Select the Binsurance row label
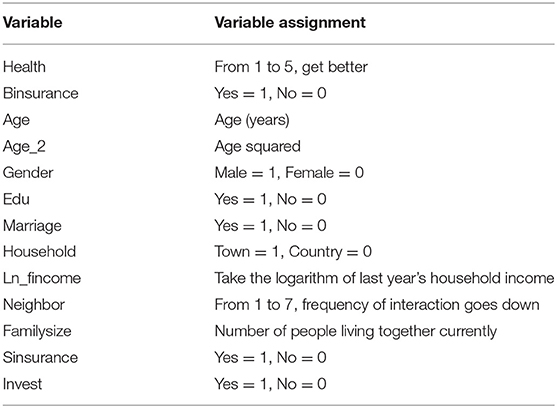557x408 pixels. pyautogui.click(x=40, y=93)
